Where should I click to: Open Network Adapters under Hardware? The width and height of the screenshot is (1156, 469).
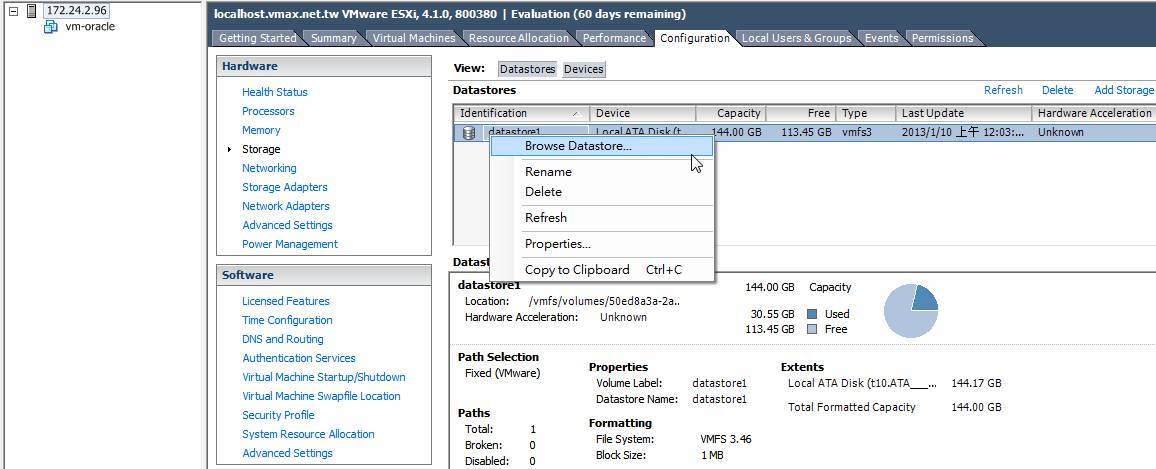[x=286, y=206]
